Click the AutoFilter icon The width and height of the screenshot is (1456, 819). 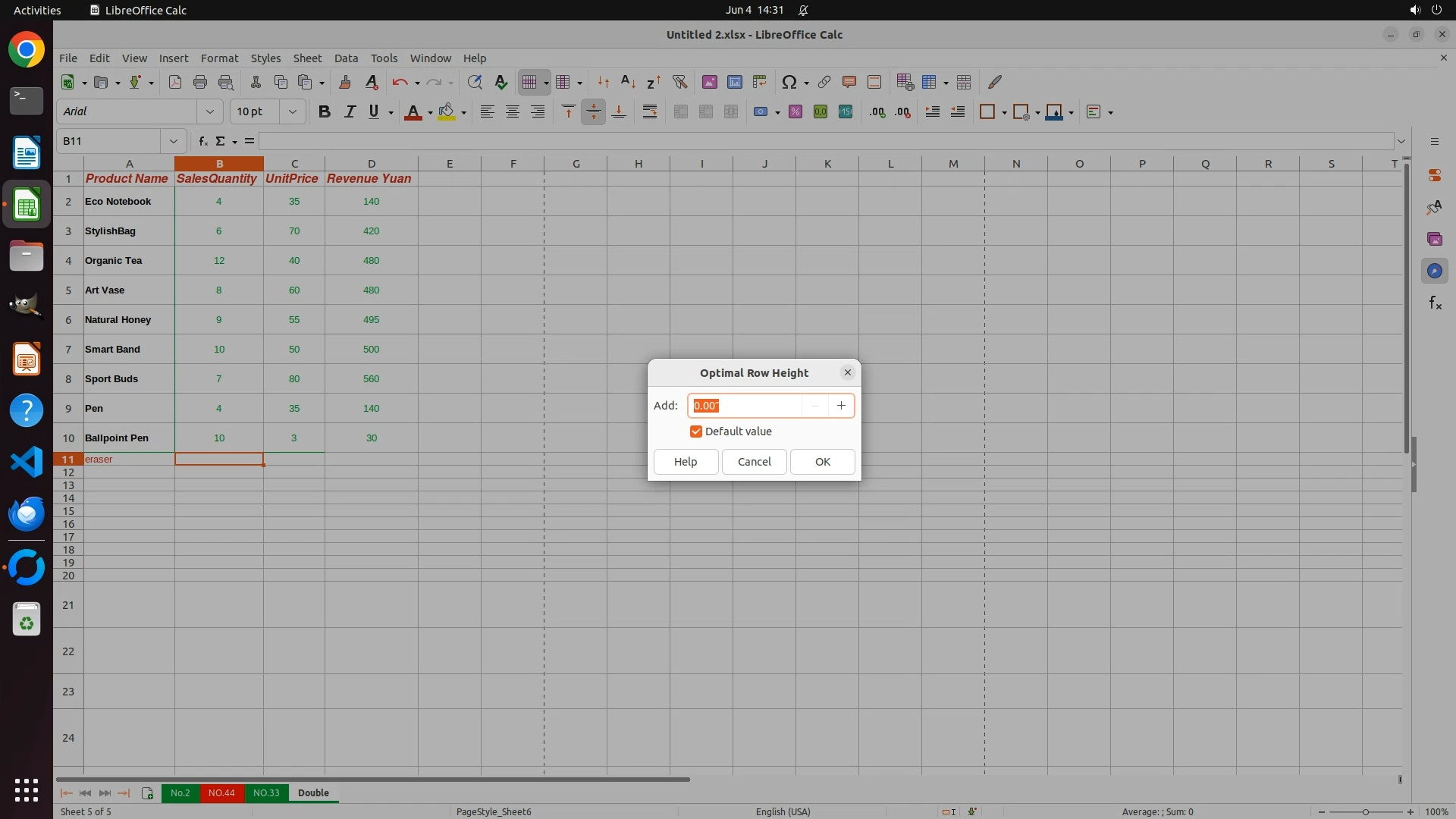(679, 82)
